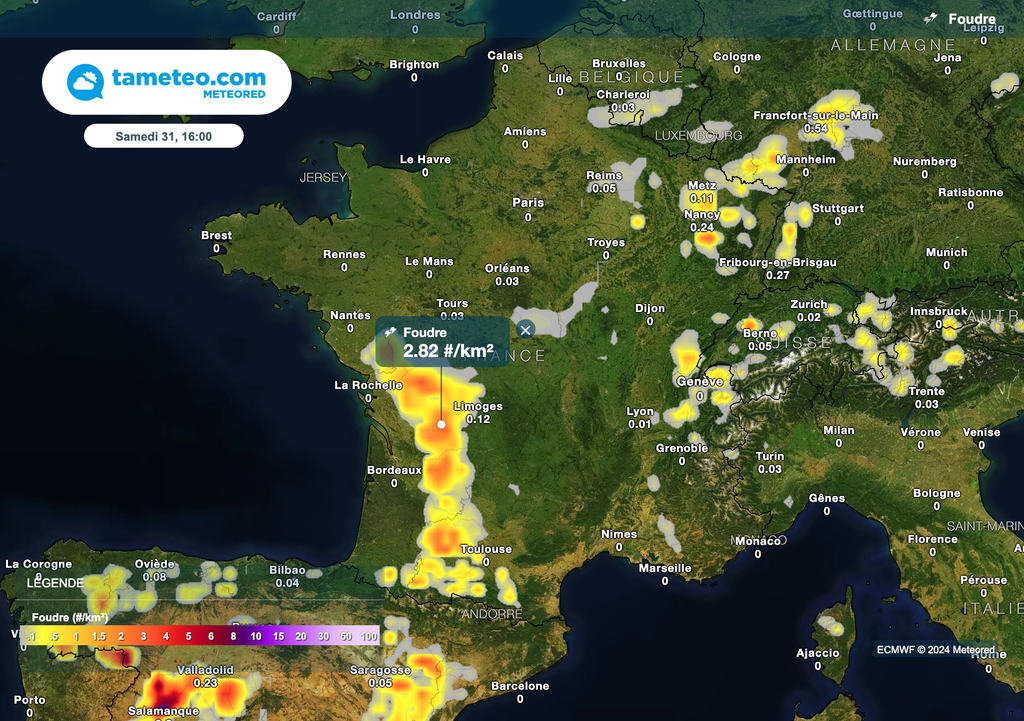This screenshot has height=721, width=1024.
Task: Open the Samedi 31, 16:00 time selector
Action: click(x=166, y=135)
